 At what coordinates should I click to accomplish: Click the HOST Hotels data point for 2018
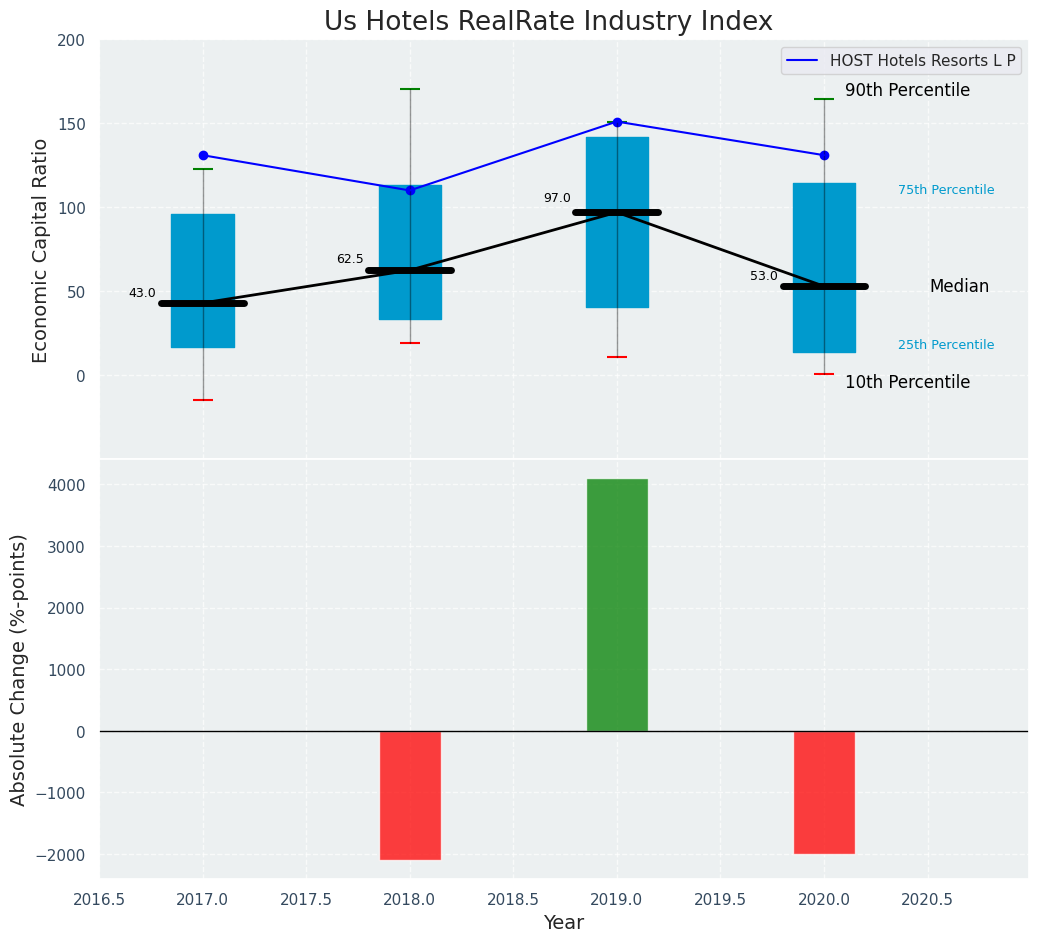410,191
